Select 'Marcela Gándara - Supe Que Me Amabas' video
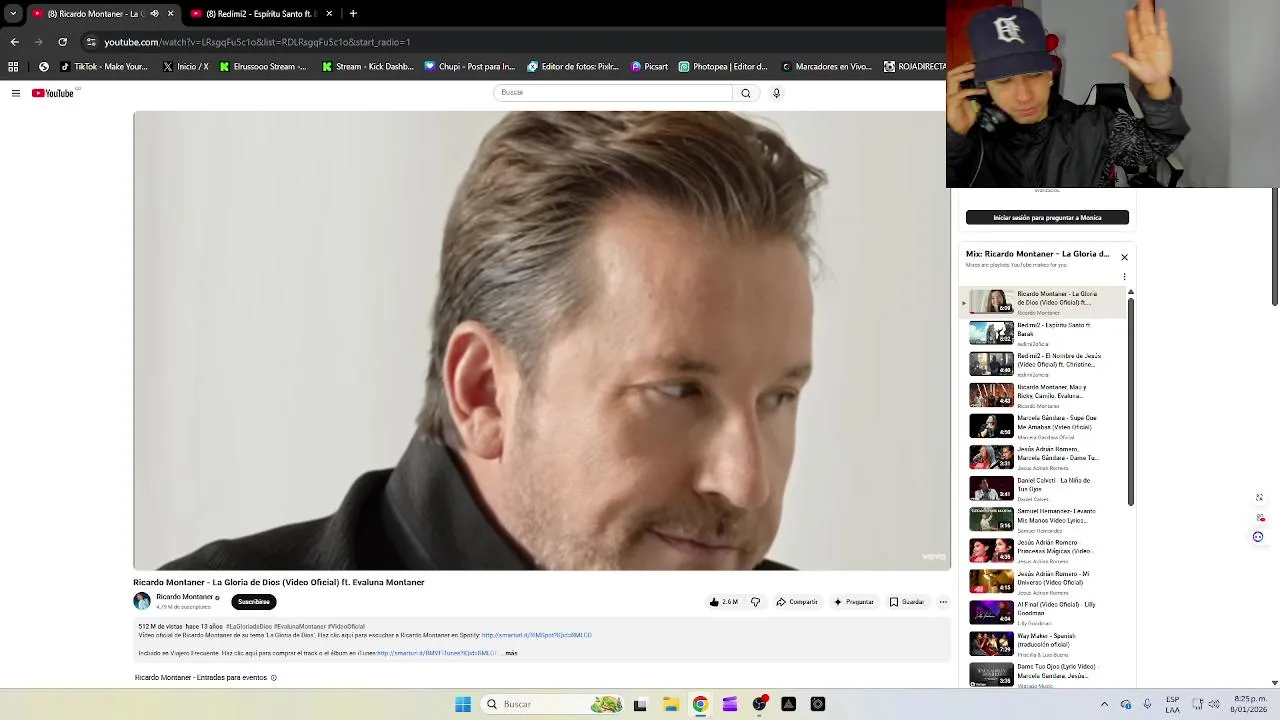 coord(1043,426)
